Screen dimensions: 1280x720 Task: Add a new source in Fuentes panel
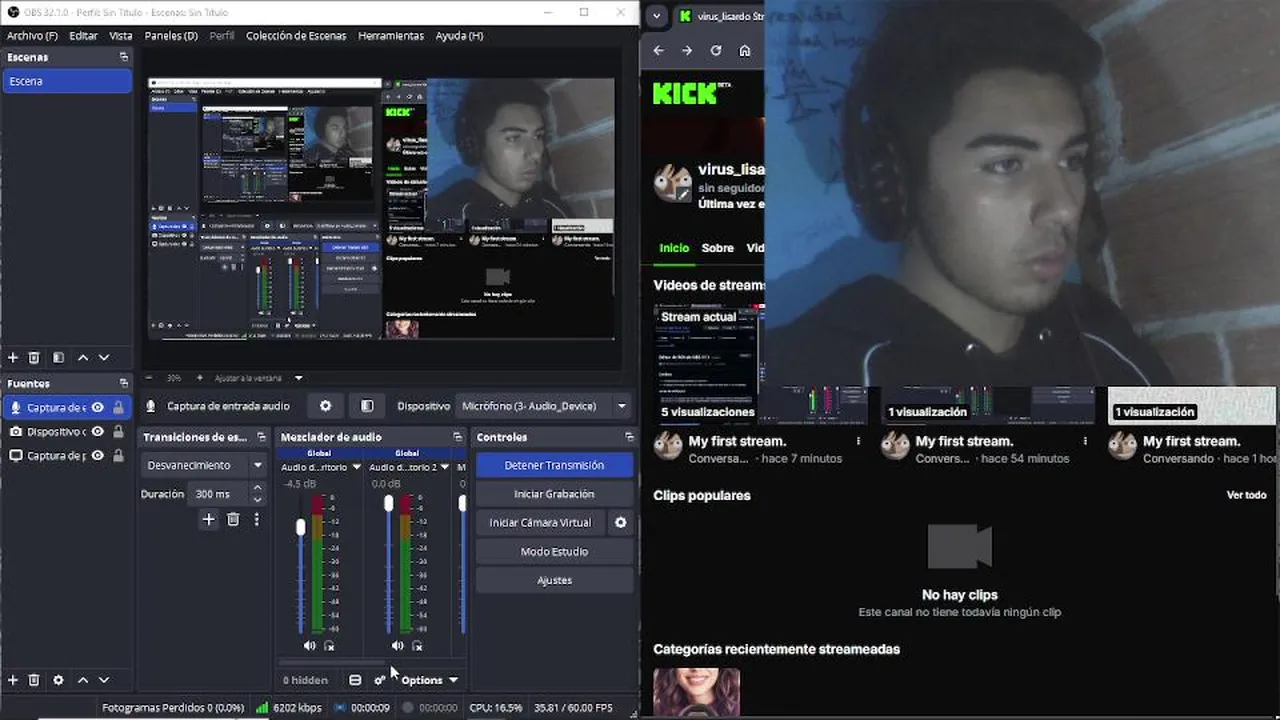point(13,680)
